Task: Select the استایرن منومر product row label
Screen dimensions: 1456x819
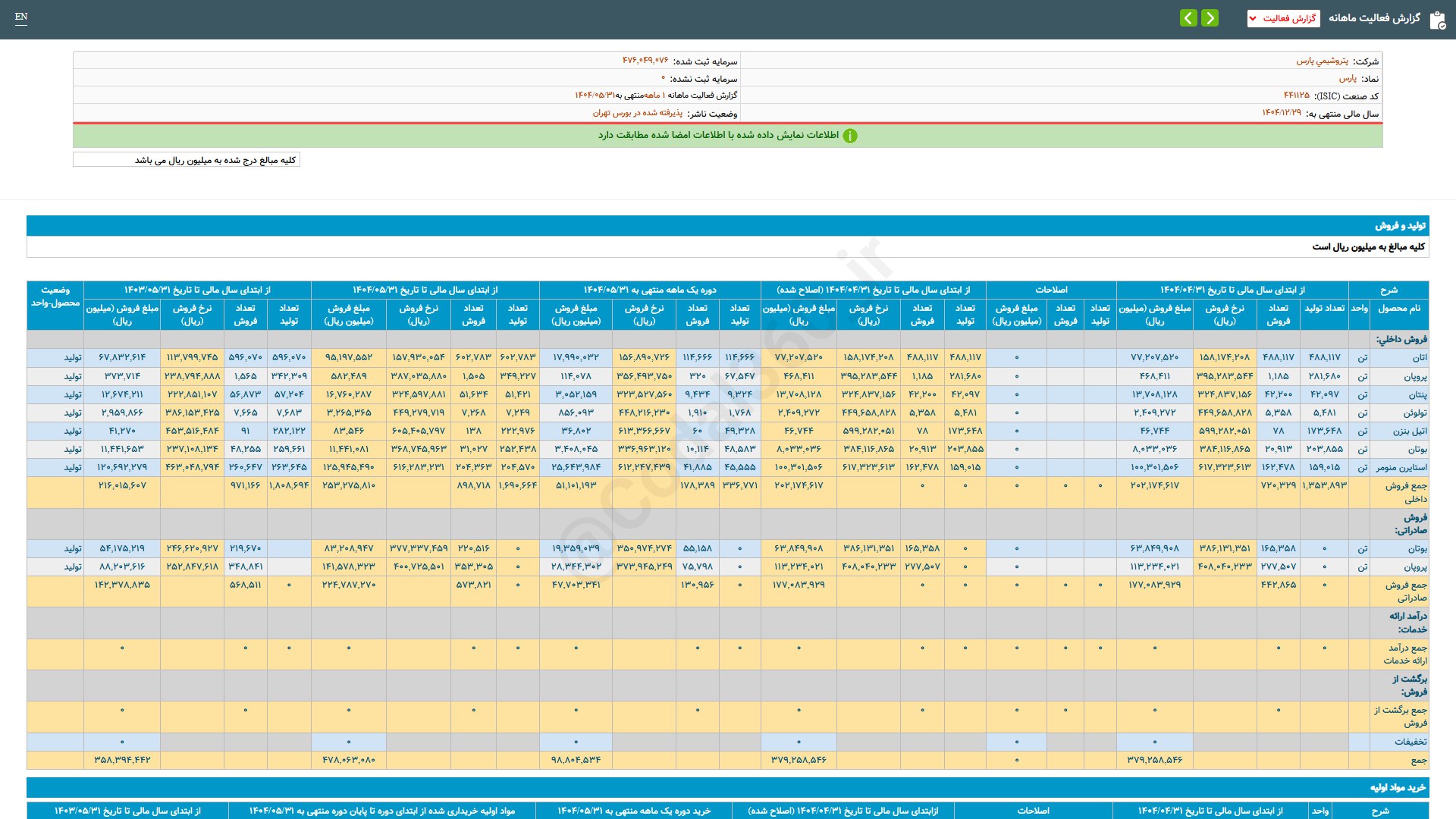Action: click(1401, 467)
